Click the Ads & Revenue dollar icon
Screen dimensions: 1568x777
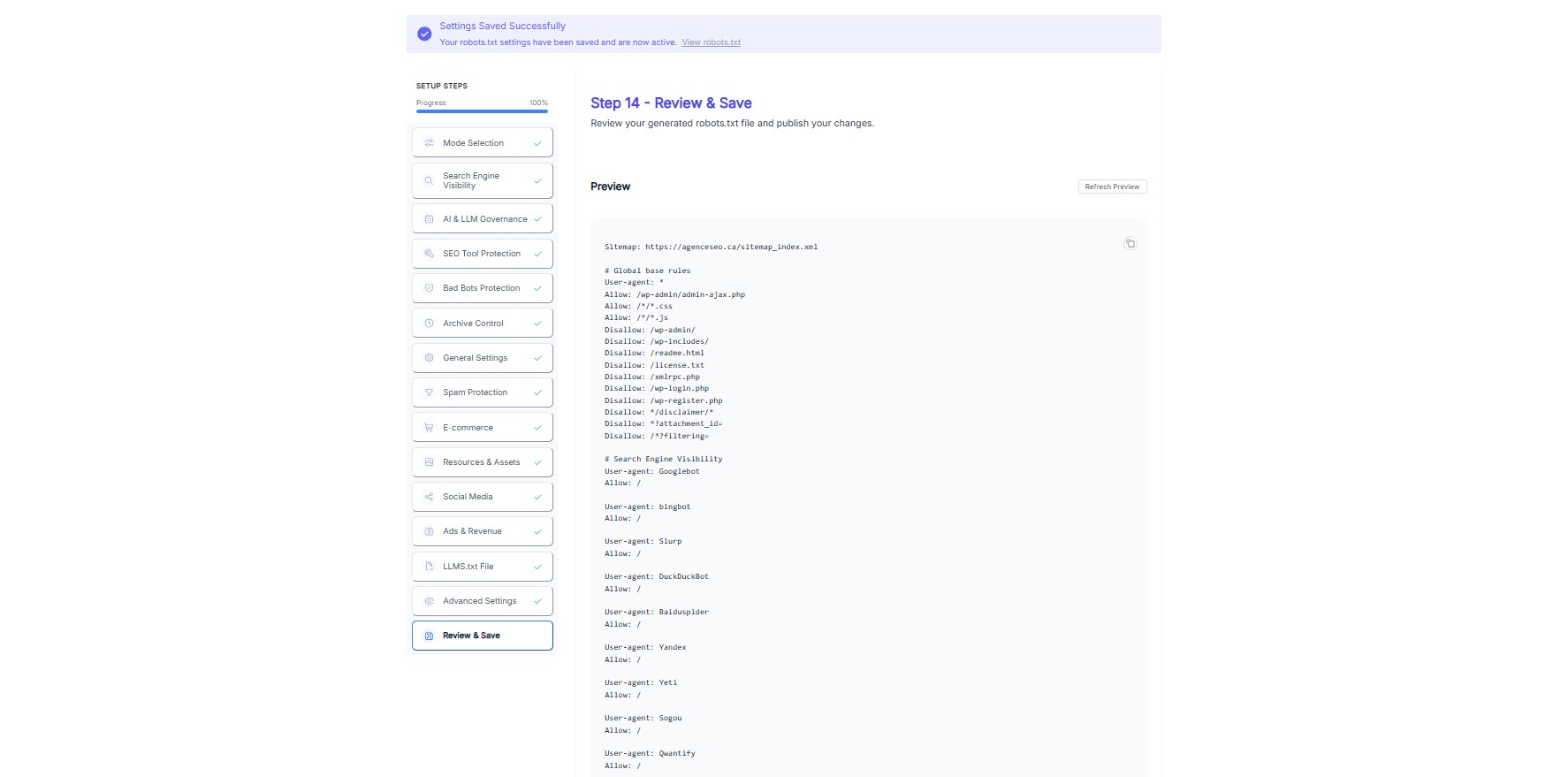point(429,531)
